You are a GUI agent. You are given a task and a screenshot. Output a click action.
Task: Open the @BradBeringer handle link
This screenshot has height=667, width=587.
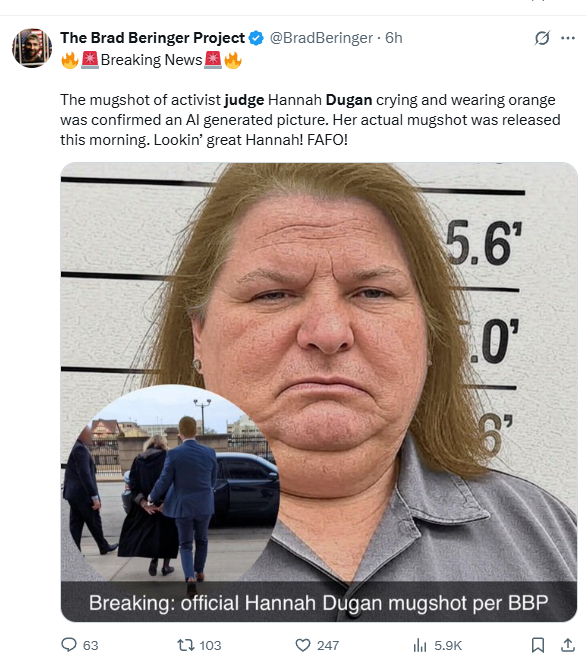pos(321,38)
